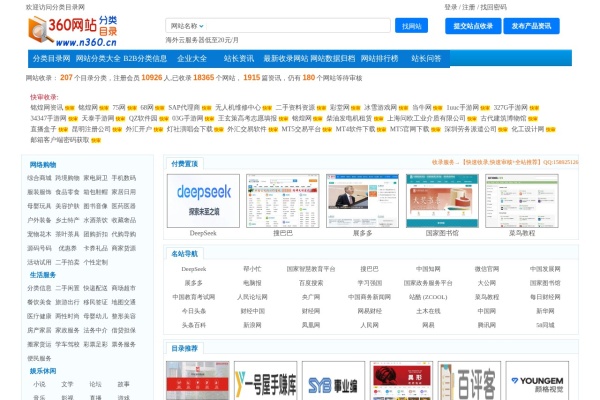
Task: Click the 找网站 search button
Action: click(411, 26)
